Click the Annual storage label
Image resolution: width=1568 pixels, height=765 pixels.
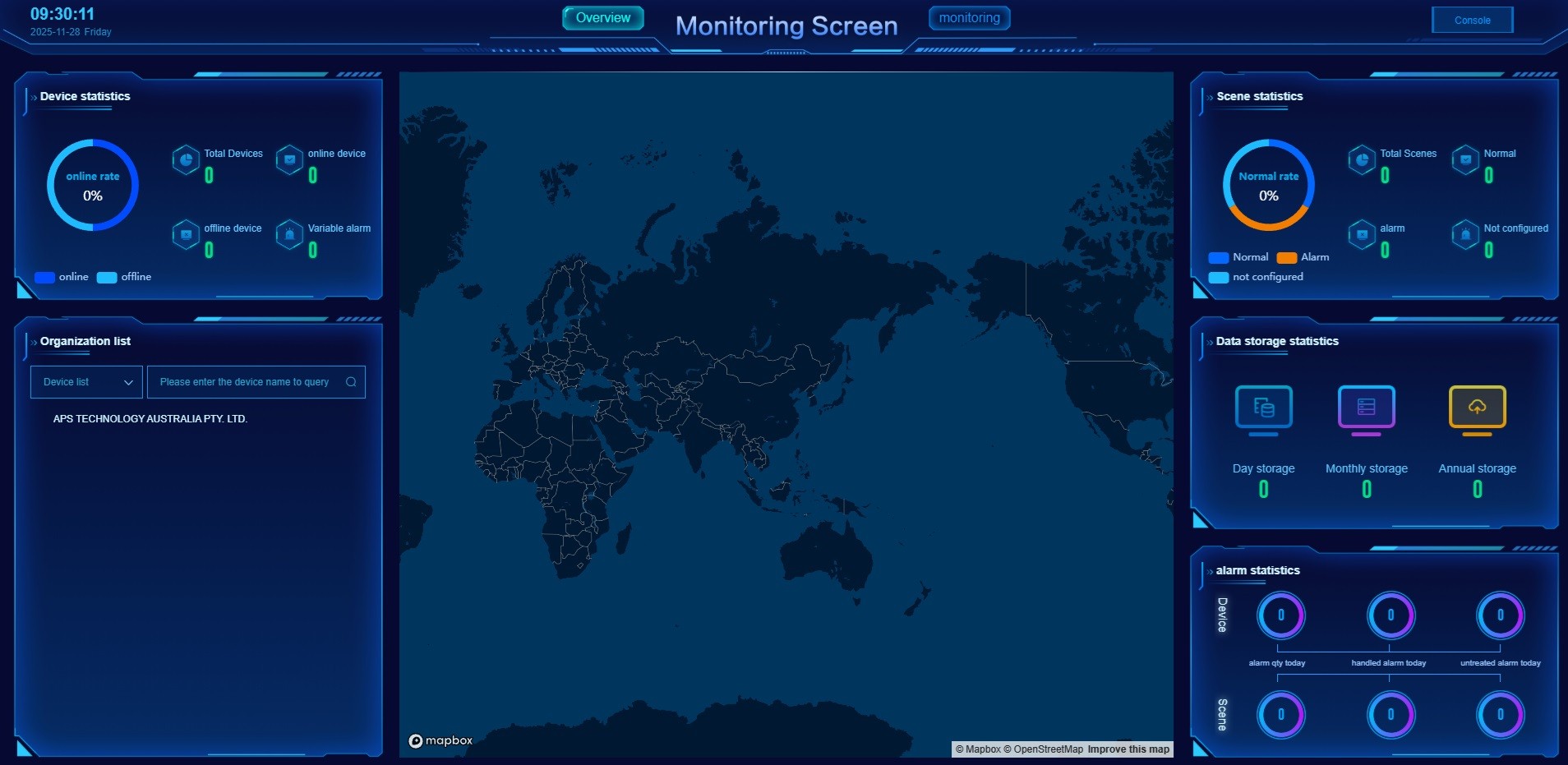point(1477,468)
